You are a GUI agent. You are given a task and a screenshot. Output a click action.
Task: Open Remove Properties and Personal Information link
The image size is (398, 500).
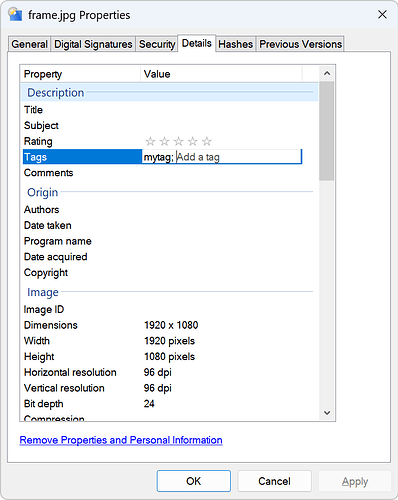[x=121, y=440]
